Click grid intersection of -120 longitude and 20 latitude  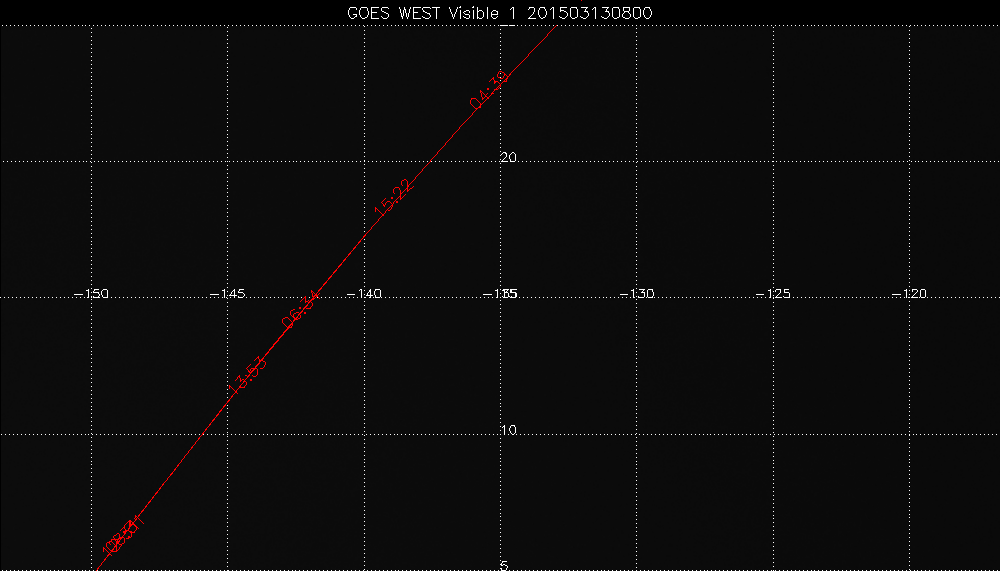pos(909,160)
